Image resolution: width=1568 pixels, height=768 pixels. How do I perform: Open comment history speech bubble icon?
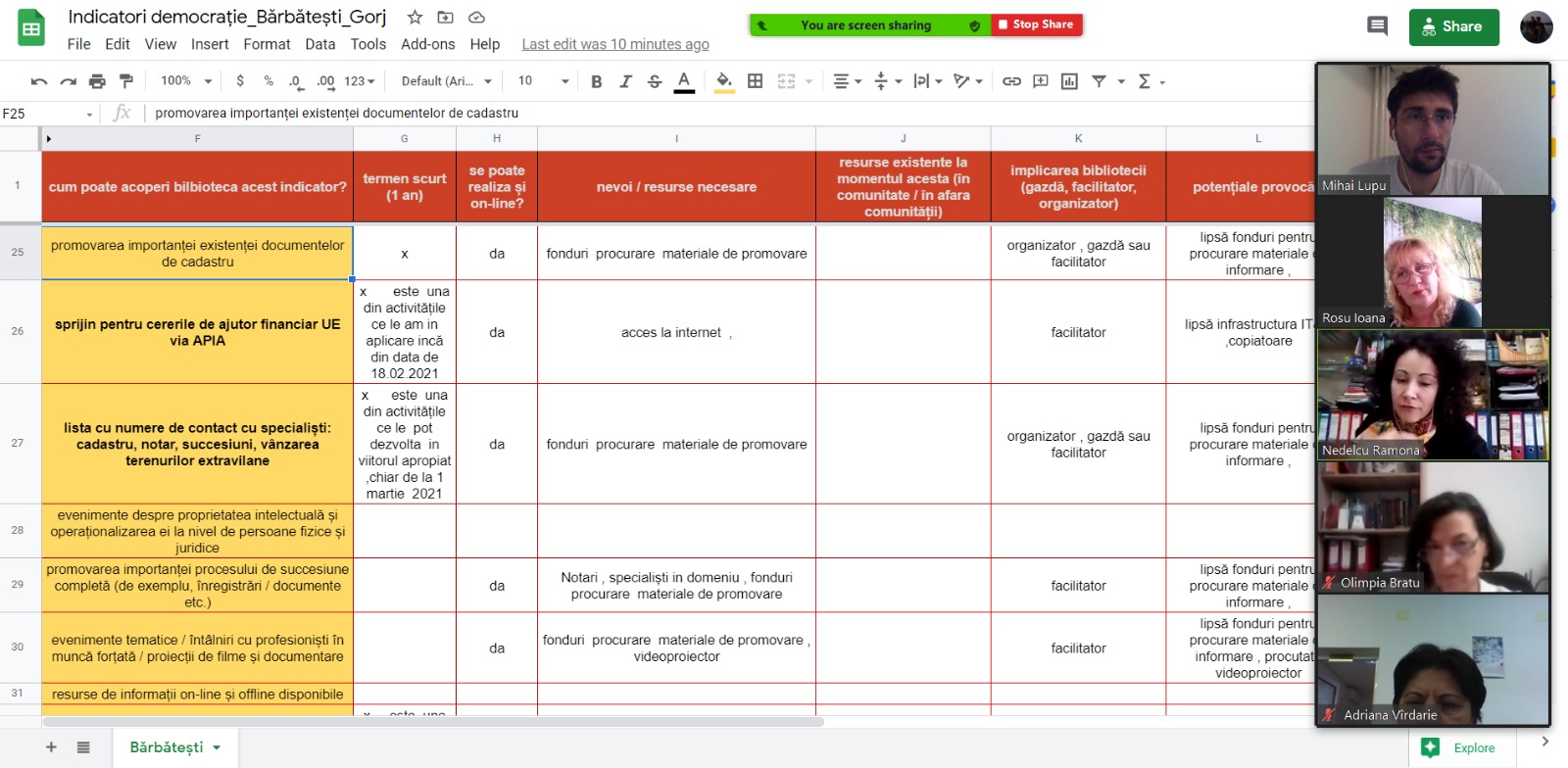(1377, 26)
